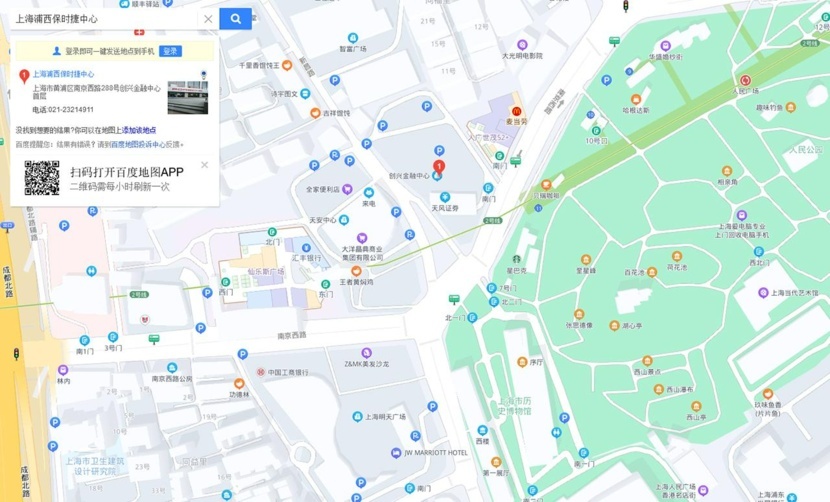Open the 上海浦西保时捷中心 result title link
The width and height of the screenshot is (830, 502).
pyautogui.click(x=64, y=74)
